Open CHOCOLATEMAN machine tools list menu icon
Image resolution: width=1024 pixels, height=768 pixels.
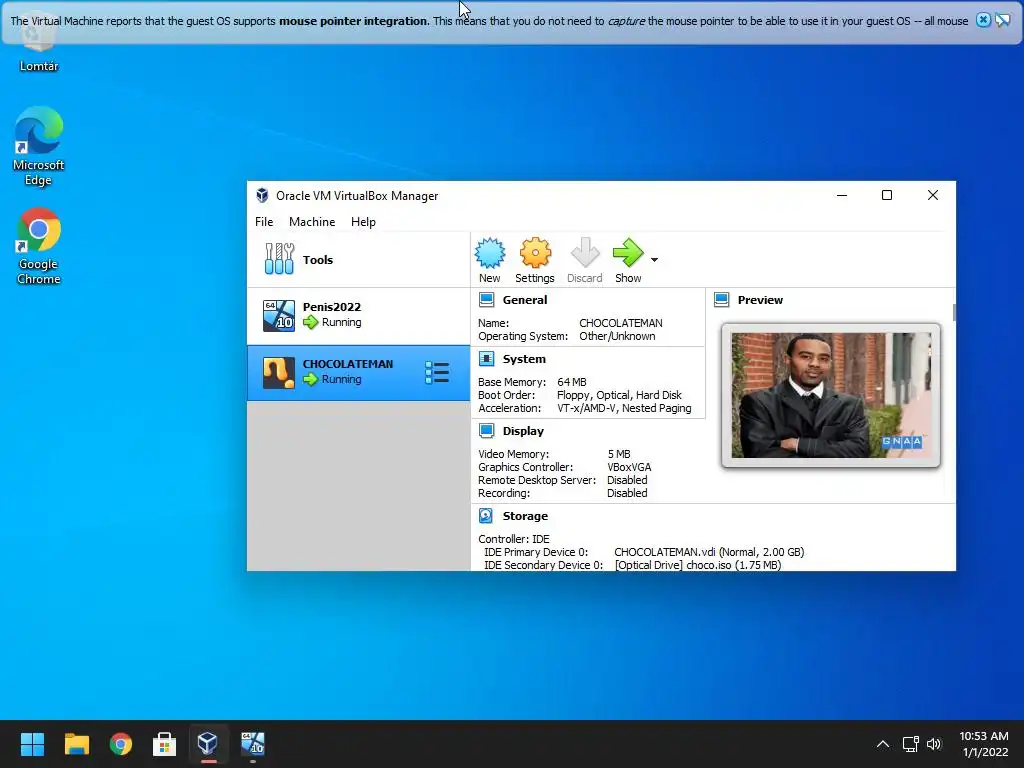coord(437,373)
